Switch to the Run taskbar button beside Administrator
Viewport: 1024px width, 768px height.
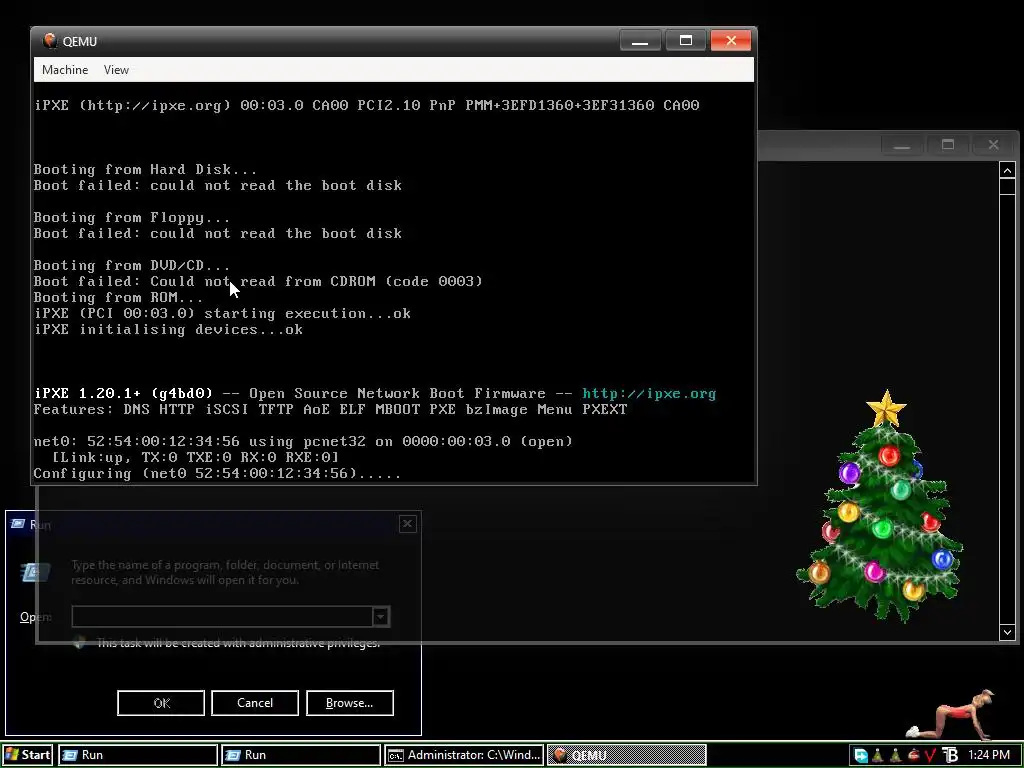tap(301, 755)
